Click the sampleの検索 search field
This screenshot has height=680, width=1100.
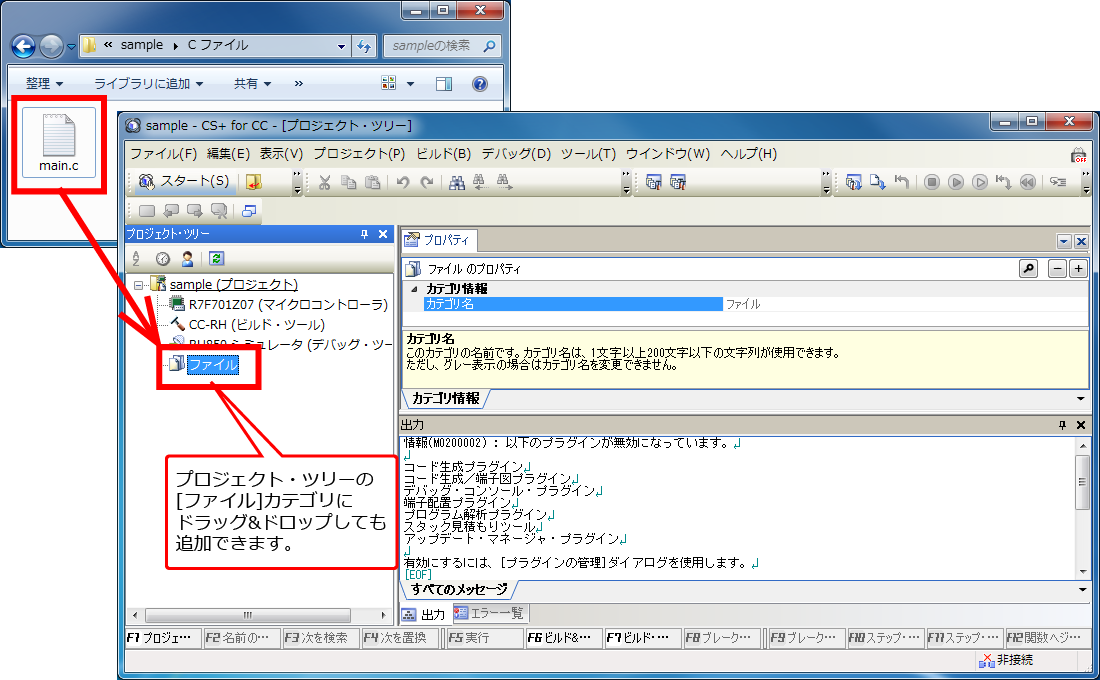pyautogui.click(x=430, y=46)
